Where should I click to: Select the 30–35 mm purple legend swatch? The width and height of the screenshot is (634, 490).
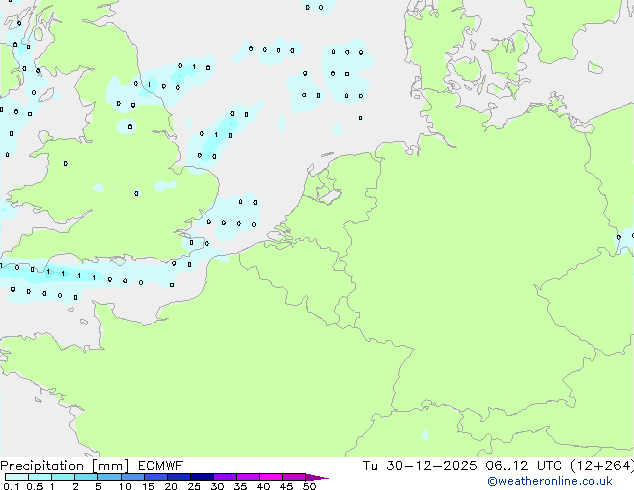225,477
